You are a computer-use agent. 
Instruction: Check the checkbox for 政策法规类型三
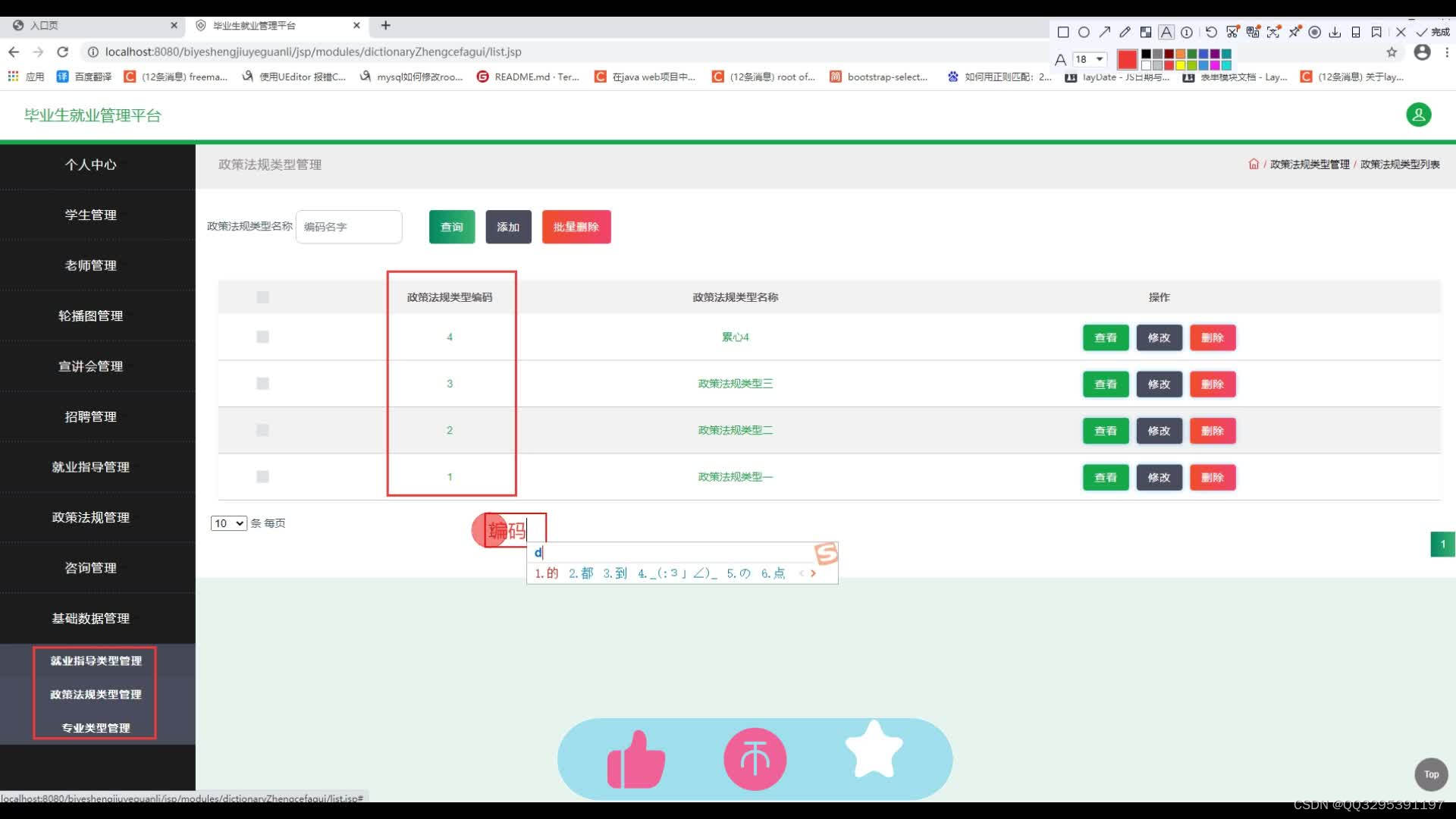[x=262, y=384]
